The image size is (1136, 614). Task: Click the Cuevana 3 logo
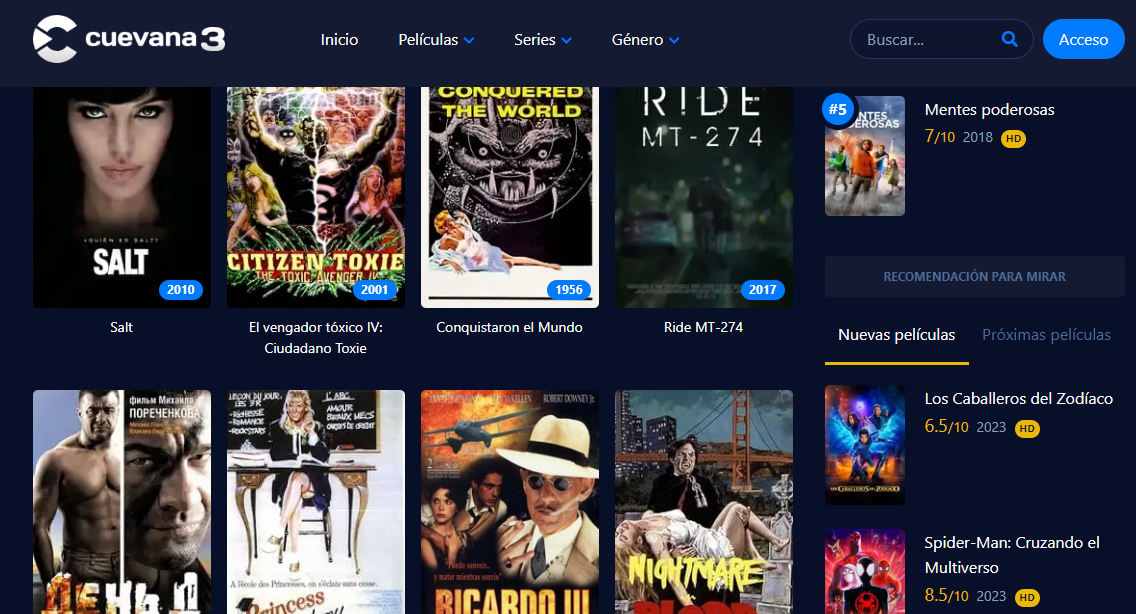[x=128, y=39]
